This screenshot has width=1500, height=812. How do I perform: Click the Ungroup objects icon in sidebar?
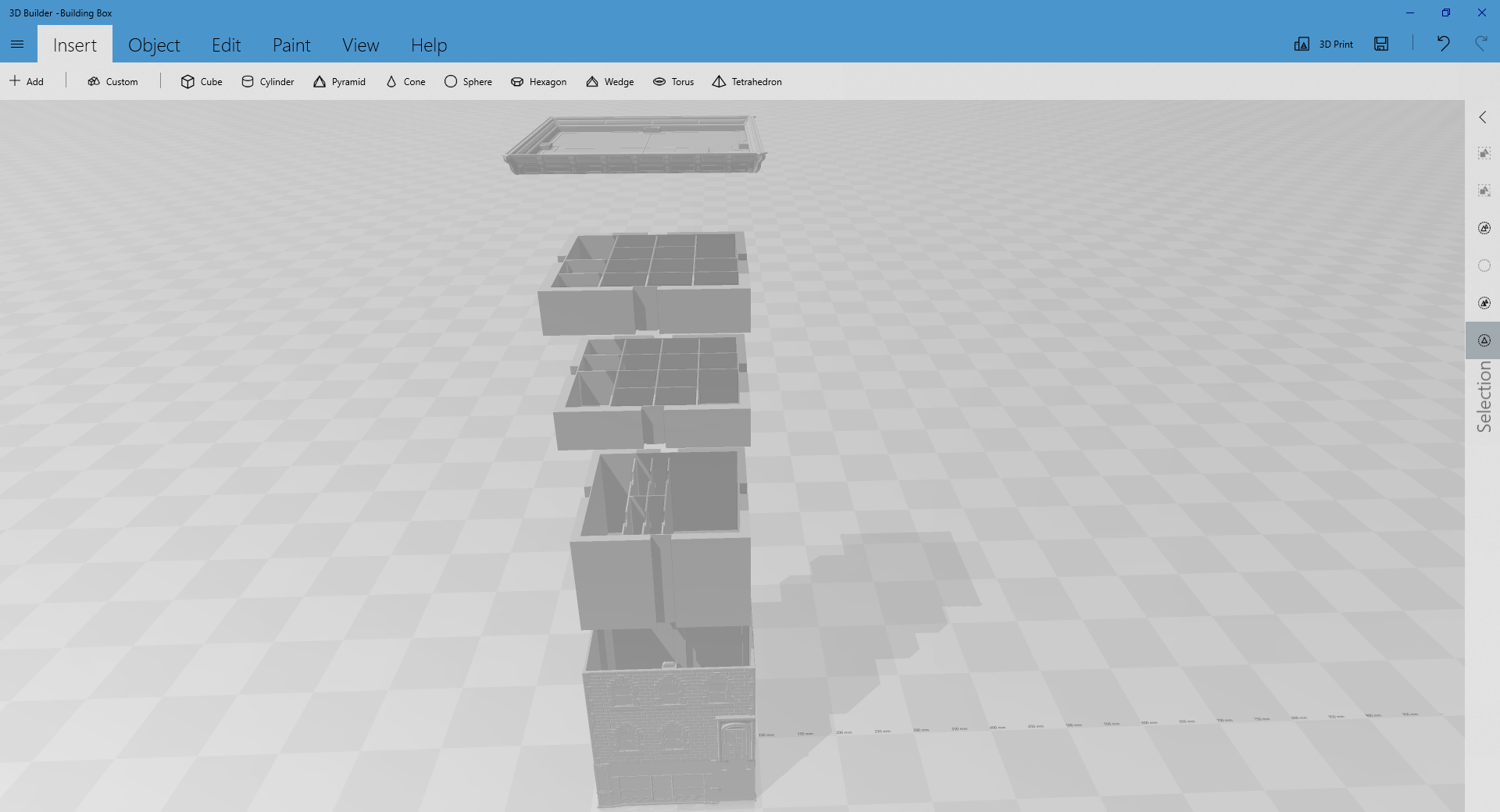point(1484,191)
